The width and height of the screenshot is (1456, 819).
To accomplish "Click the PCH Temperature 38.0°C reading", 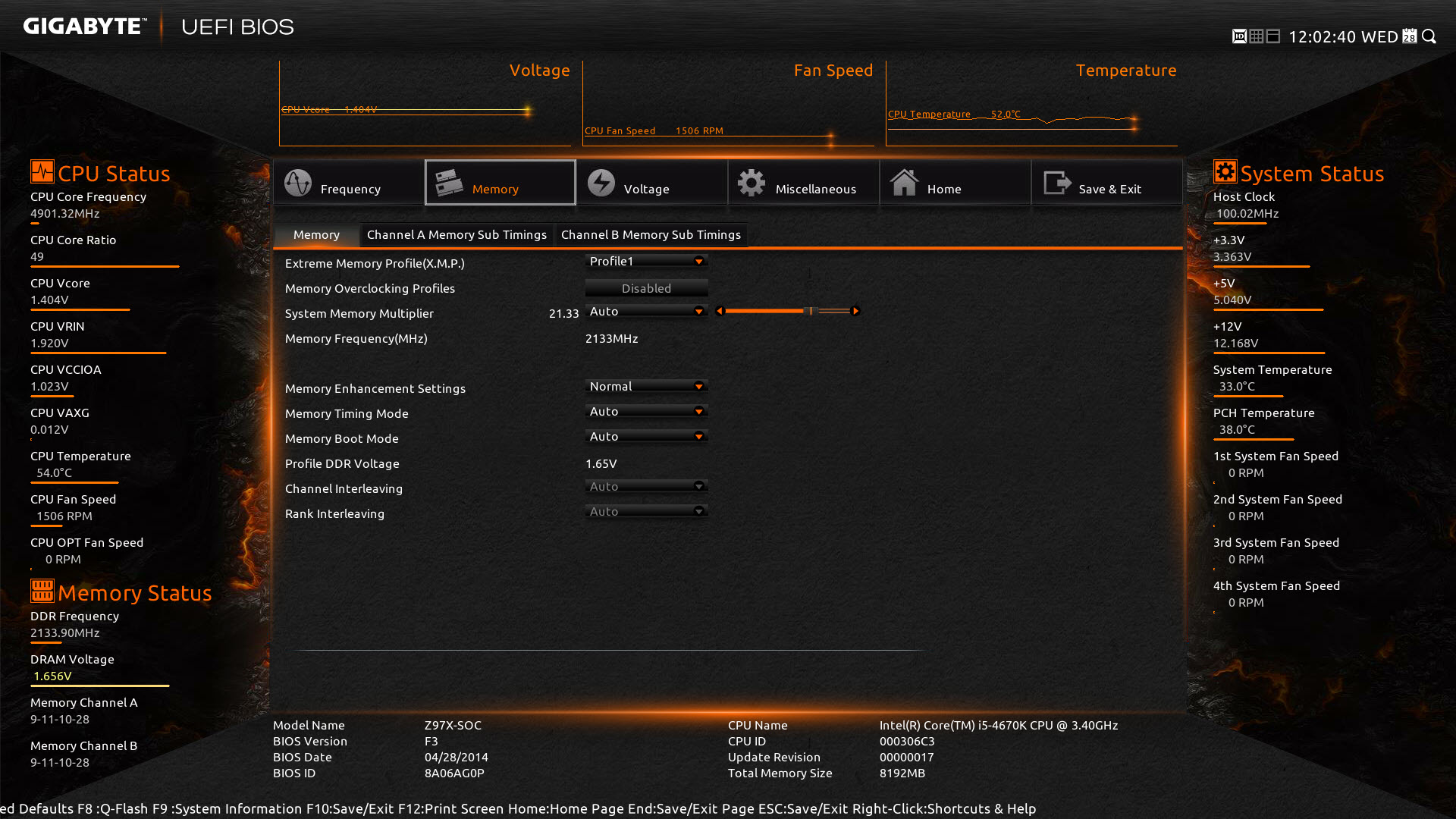I will 1237,430.
